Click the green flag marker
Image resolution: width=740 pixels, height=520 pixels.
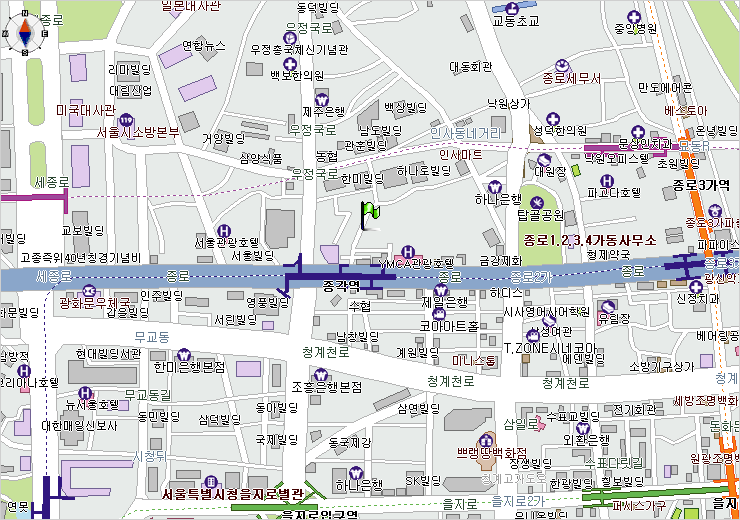[x=371, y=213]
